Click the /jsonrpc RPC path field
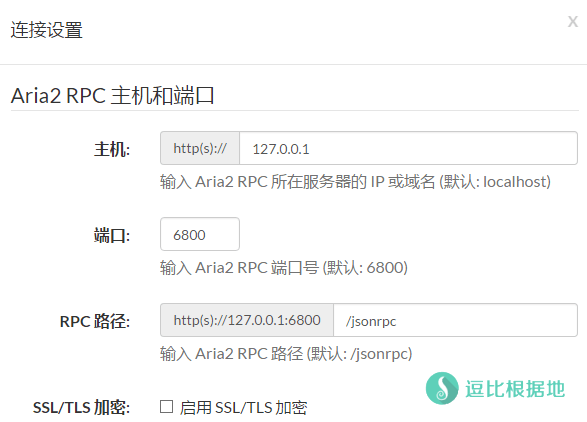The width and height of the screenshot is (587, 422). click(455, 320)
